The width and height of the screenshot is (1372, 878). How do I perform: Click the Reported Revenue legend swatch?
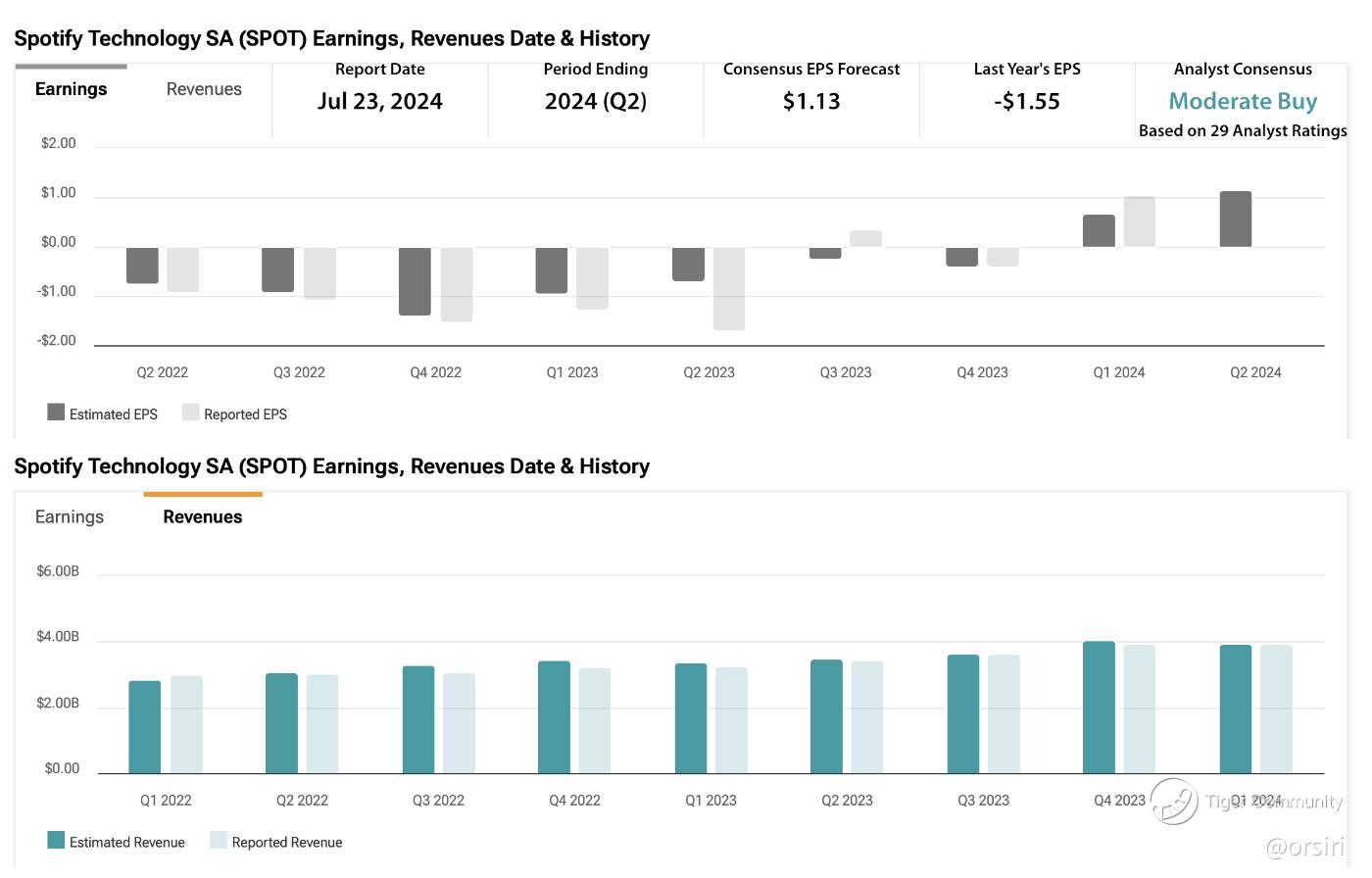coord(219,841)
